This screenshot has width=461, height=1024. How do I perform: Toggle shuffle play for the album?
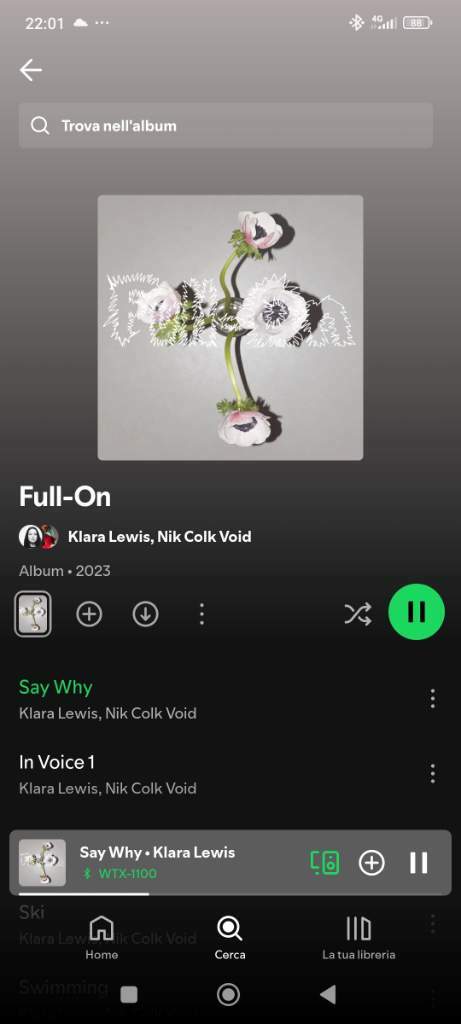pos(358,614)
